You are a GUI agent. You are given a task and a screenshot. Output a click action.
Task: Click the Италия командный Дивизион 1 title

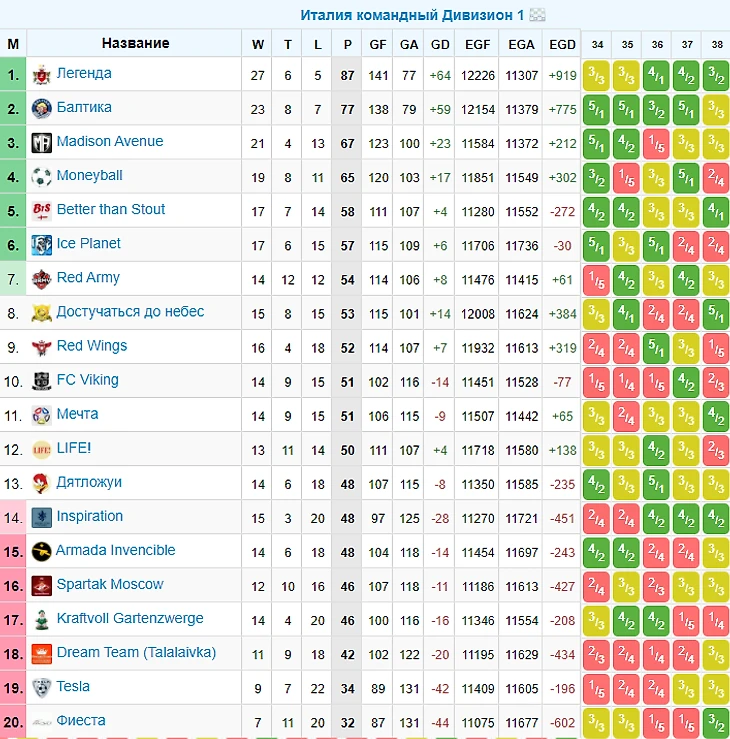point(412,15)
